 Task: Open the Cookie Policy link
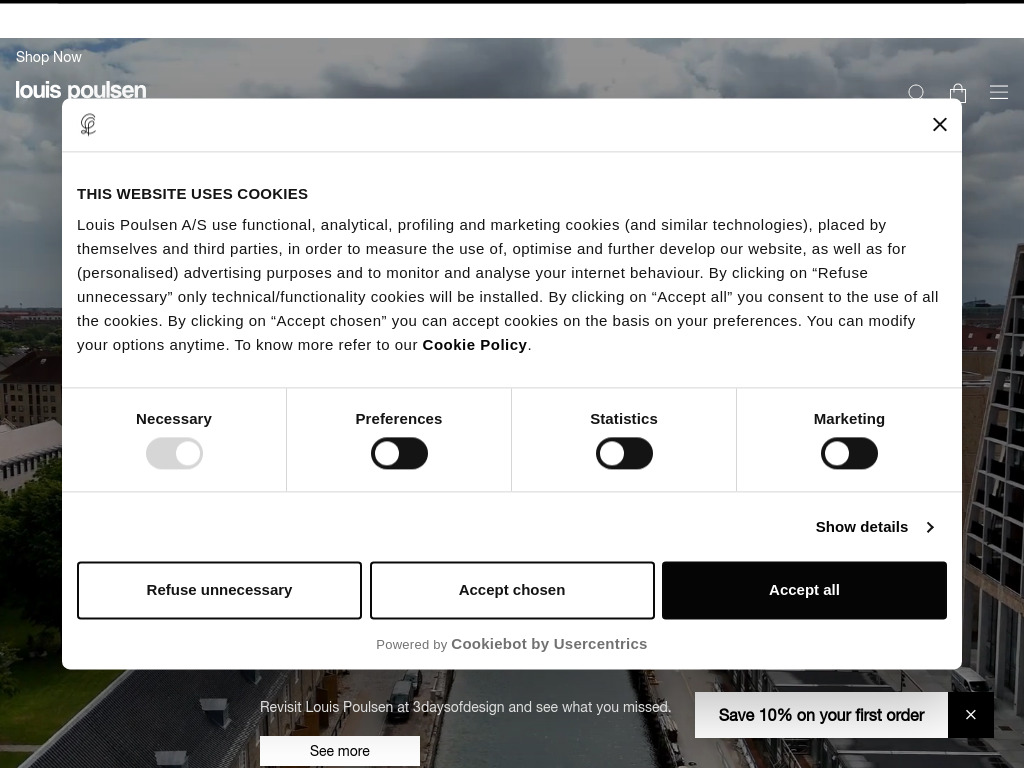click(475, 345)
